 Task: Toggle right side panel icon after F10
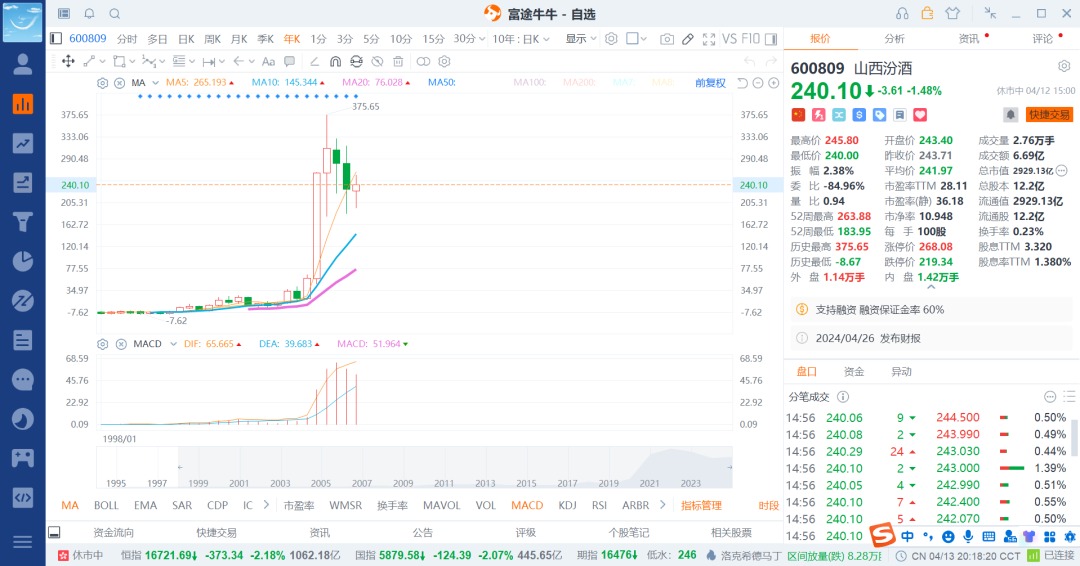pos(771,39)
